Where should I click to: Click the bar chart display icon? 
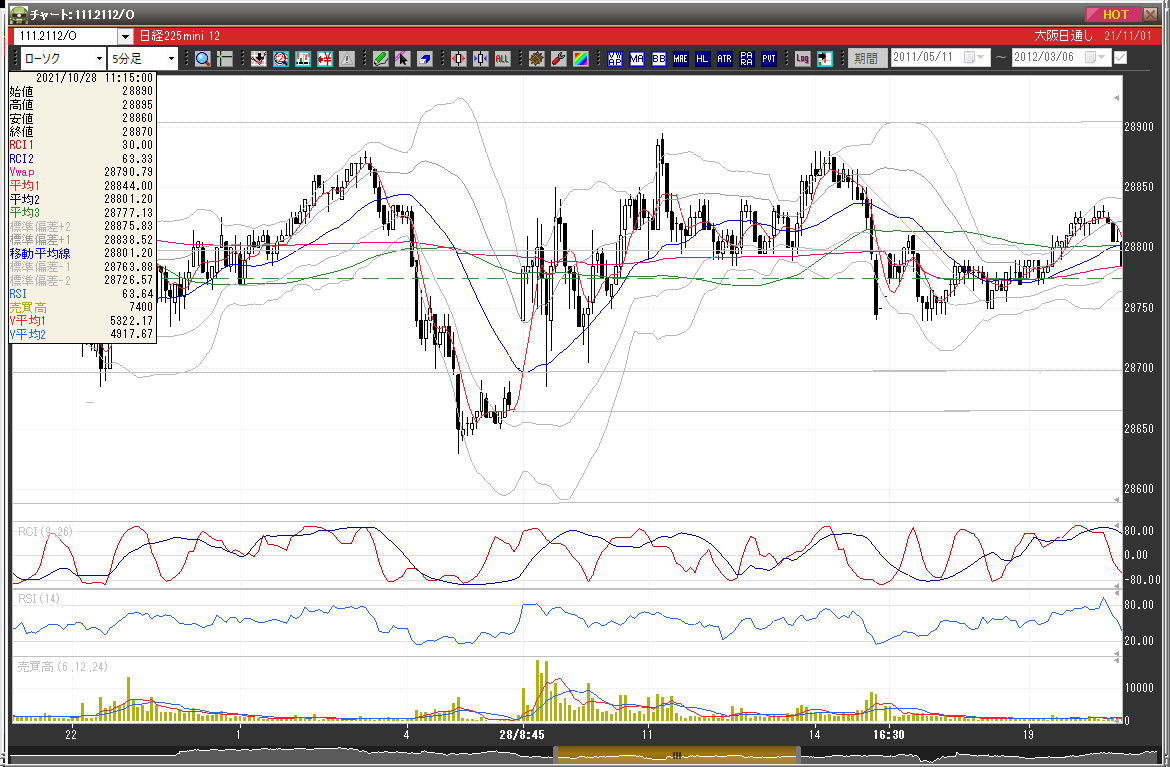(x=302, y=58)
